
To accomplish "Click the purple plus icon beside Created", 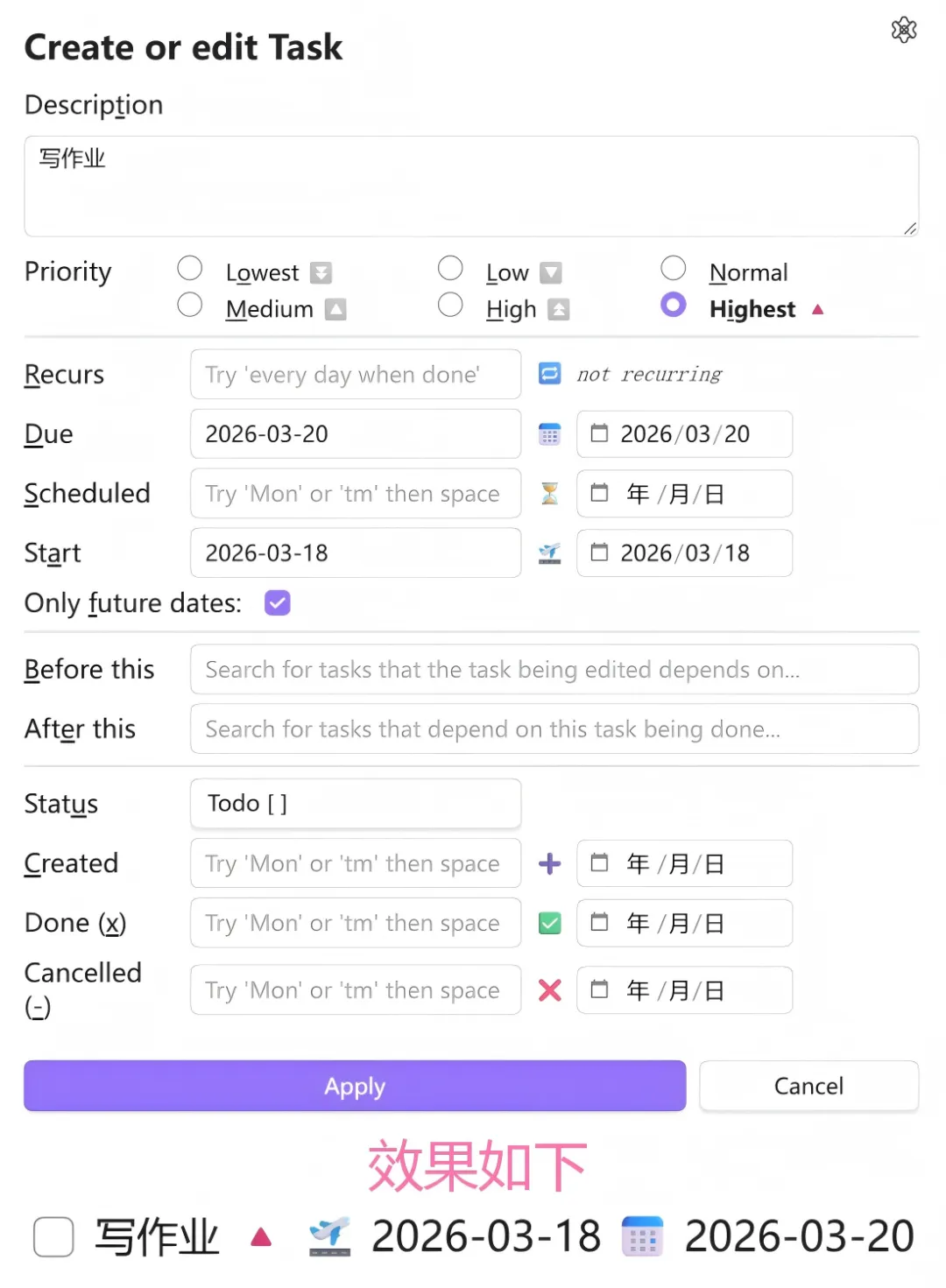I will pyautogui.click(x=549, y=864).
